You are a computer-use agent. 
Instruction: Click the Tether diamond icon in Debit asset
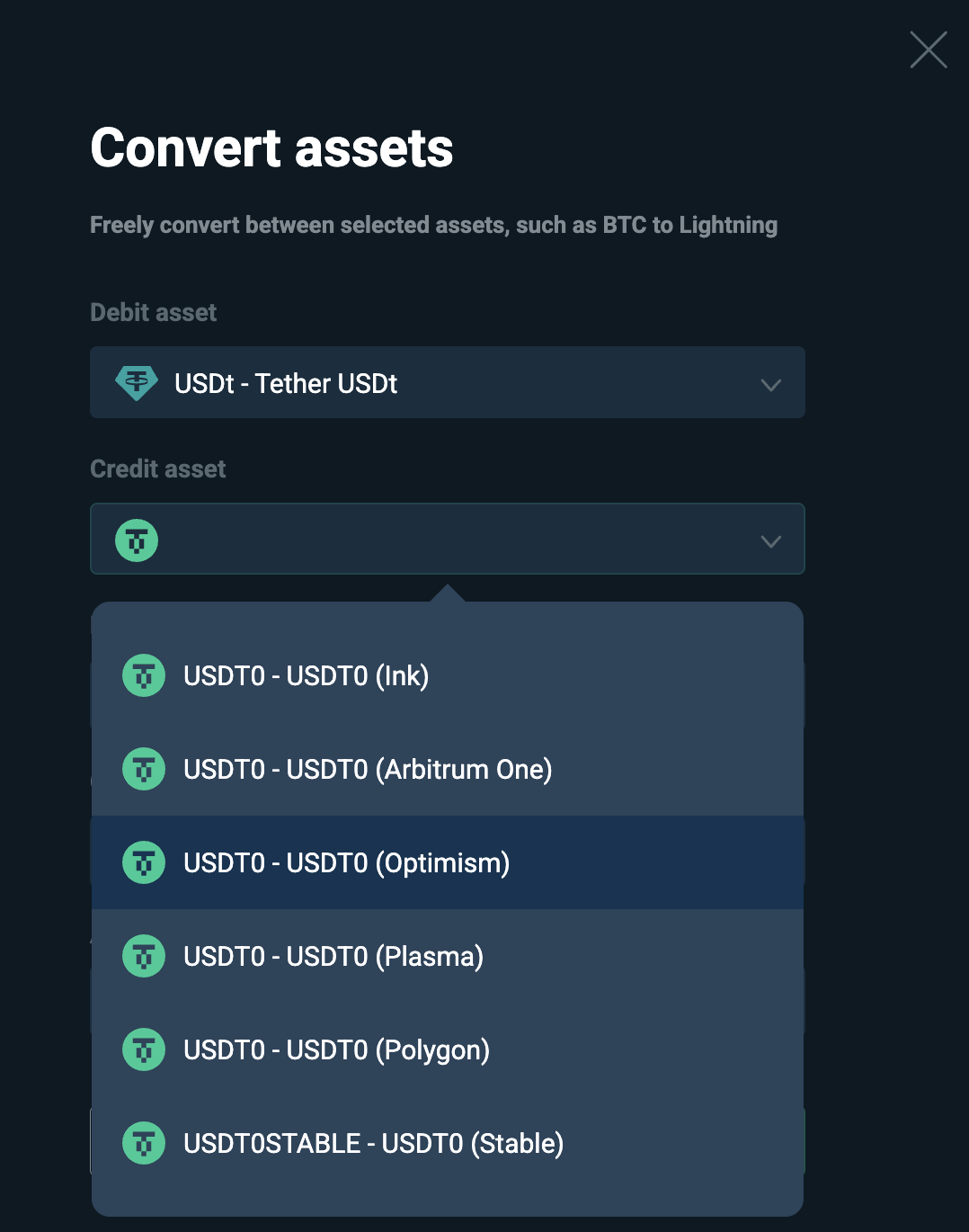(x=137, y=383)
